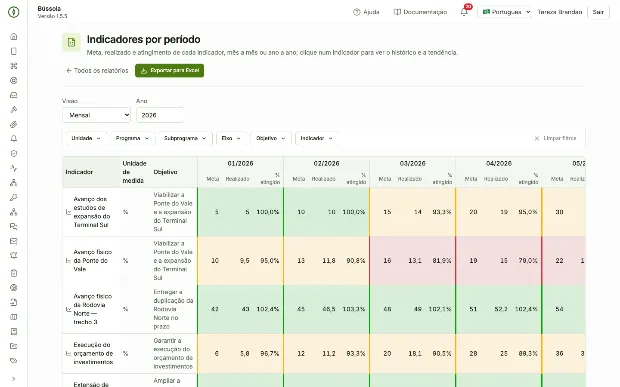
Task: Open the siren alert icon in the sidebar
Action: pos(13,256)
